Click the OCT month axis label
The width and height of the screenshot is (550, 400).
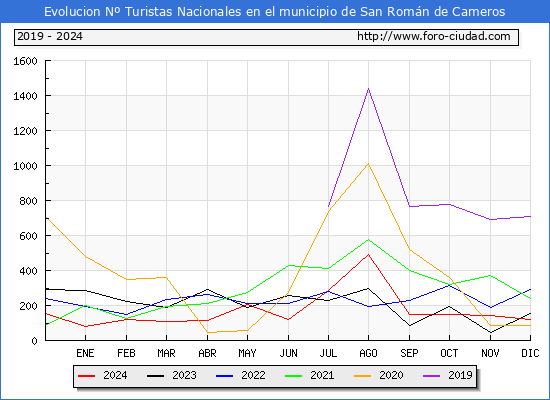[x=449, y=353]
